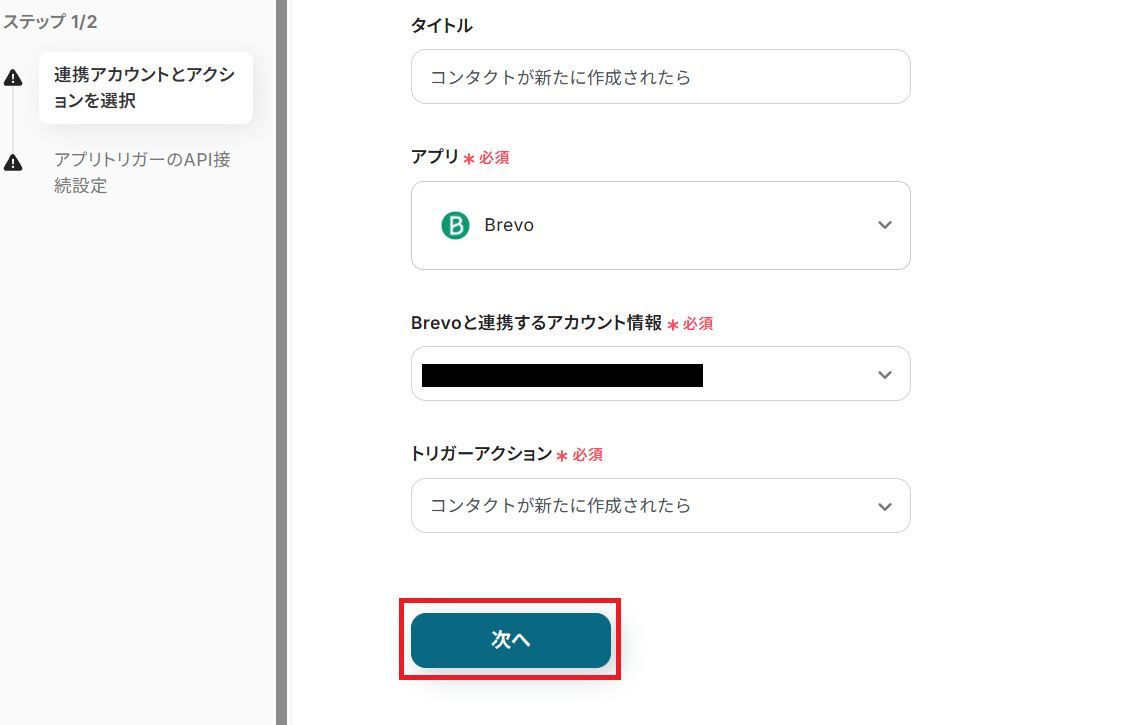The height and width of the screenshot is (725, 1143).
Task: Click the red 必須 marker beside アプリ
Action: click(x=493, y=158)
